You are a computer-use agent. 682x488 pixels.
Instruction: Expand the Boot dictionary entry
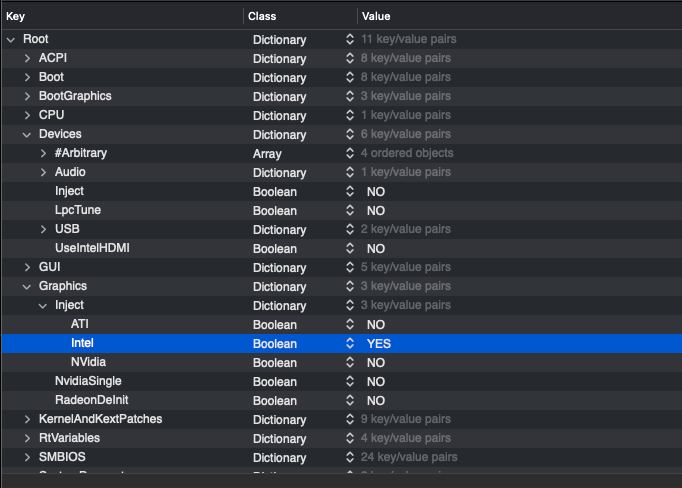[27, 77]
